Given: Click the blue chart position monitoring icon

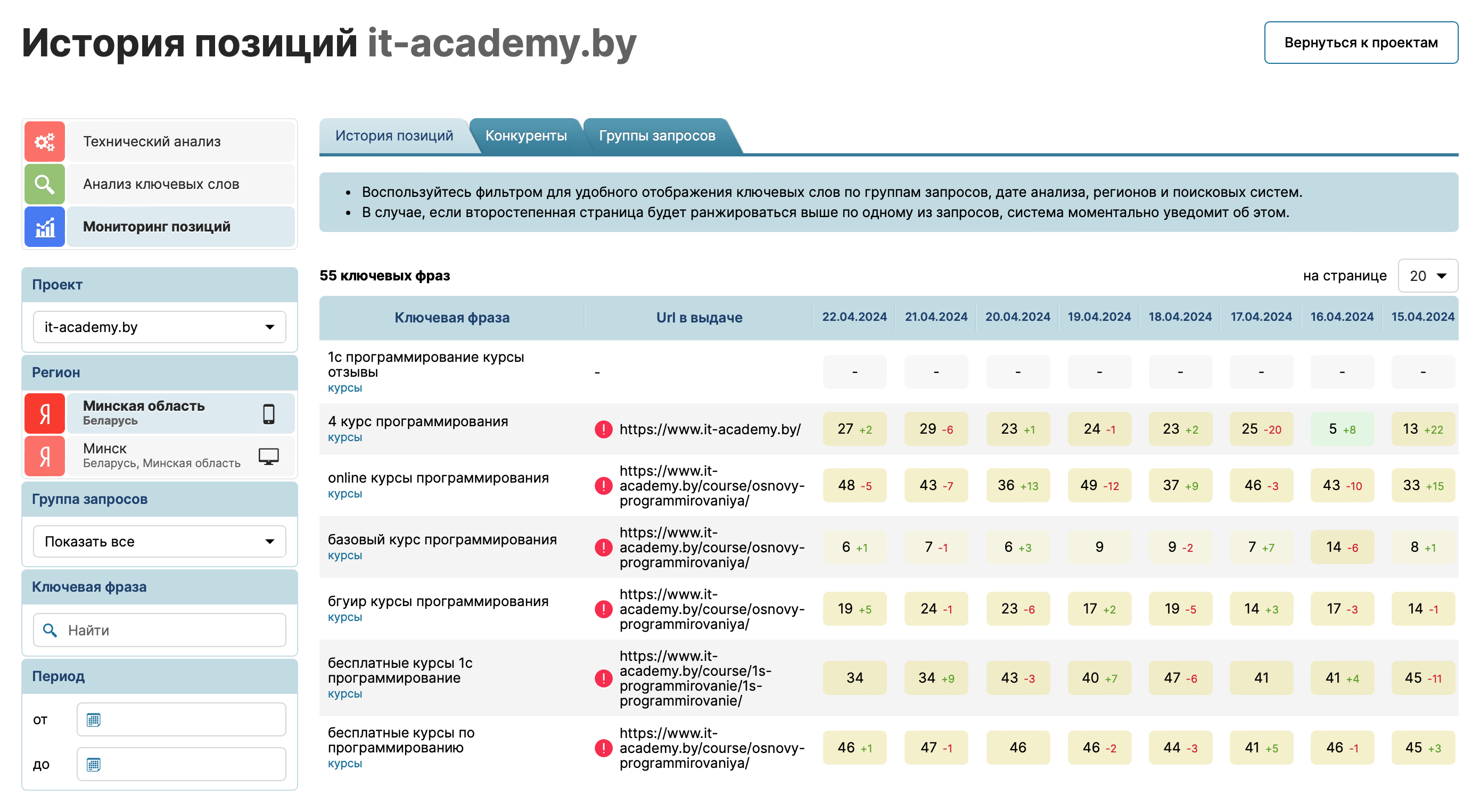Looking at the screenshot, I should point(44,227).
